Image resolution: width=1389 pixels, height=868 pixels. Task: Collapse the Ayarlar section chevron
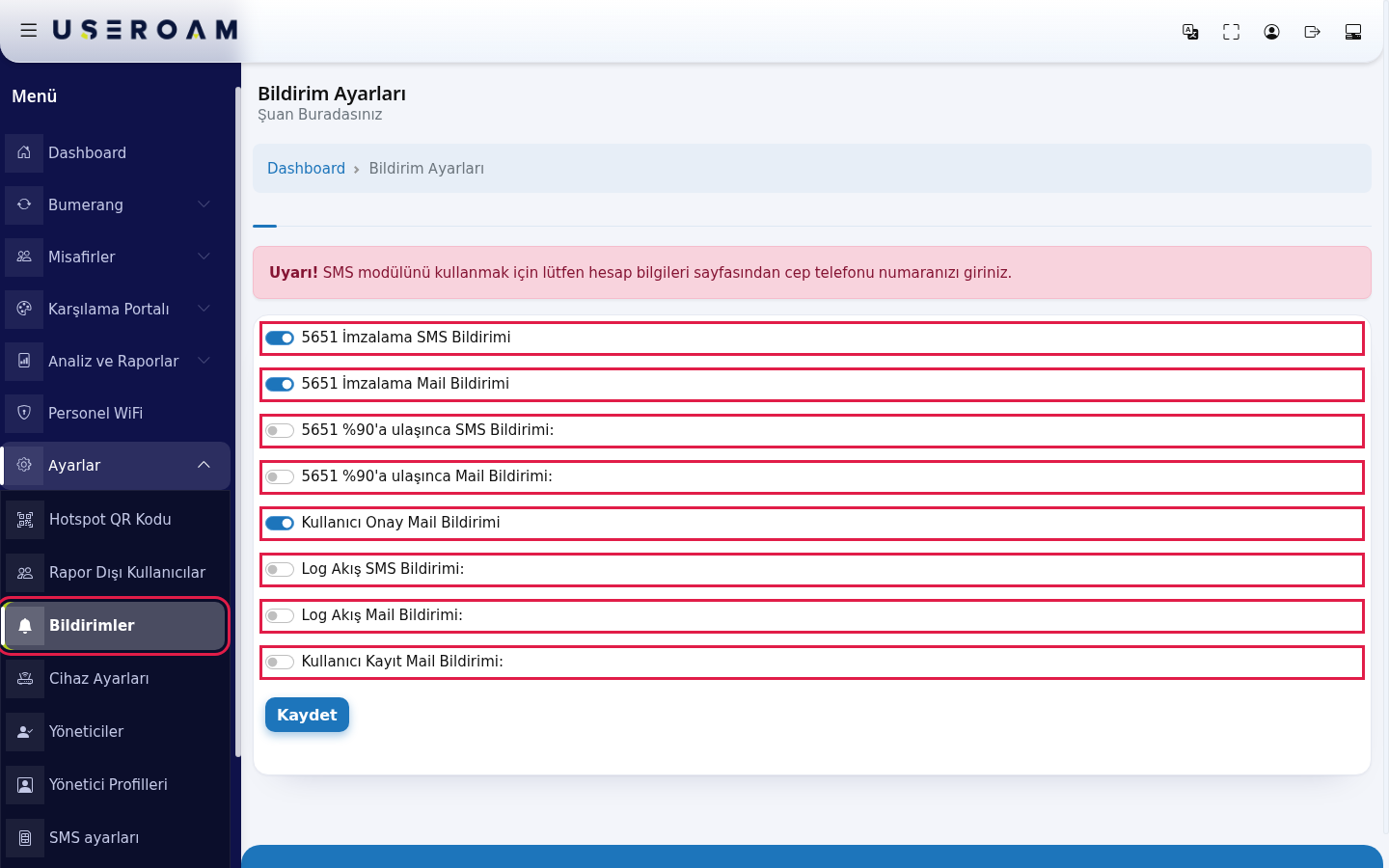[x=204, y=465]
